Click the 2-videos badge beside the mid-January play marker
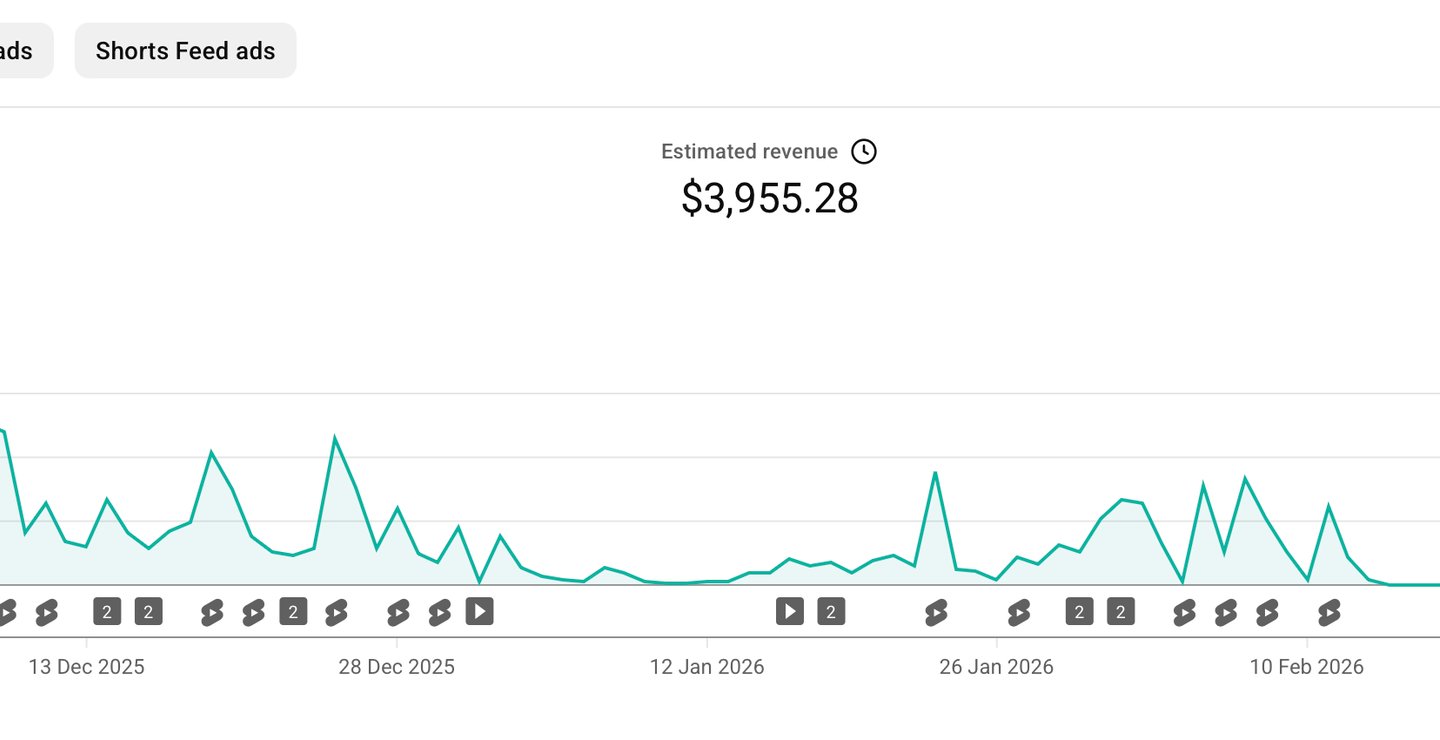This screenshot has height=740, width=1440. point(831,611)
